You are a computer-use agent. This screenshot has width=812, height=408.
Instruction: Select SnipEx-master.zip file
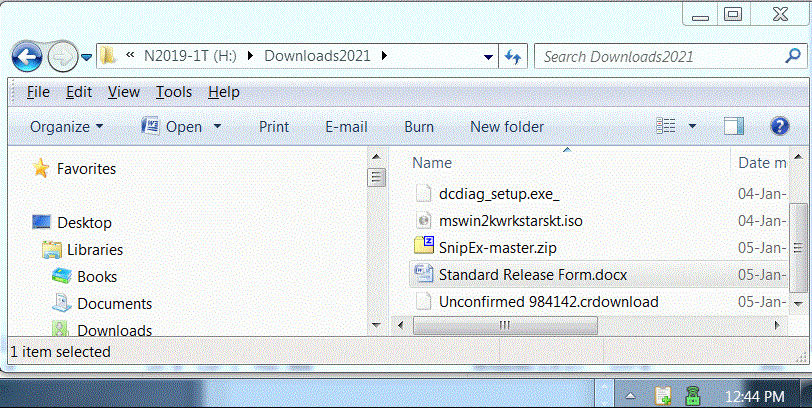point(498,248)
